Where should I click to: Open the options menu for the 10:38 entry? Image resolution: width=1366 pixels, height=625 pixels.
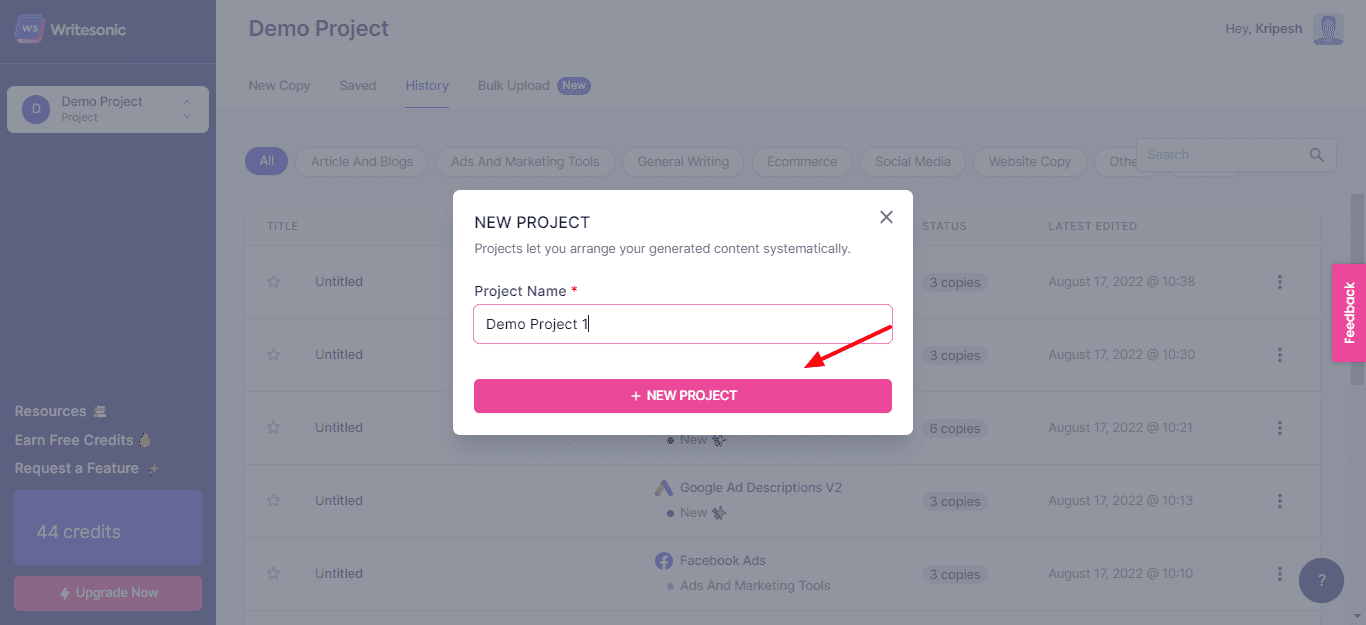tap(1279, 282)
